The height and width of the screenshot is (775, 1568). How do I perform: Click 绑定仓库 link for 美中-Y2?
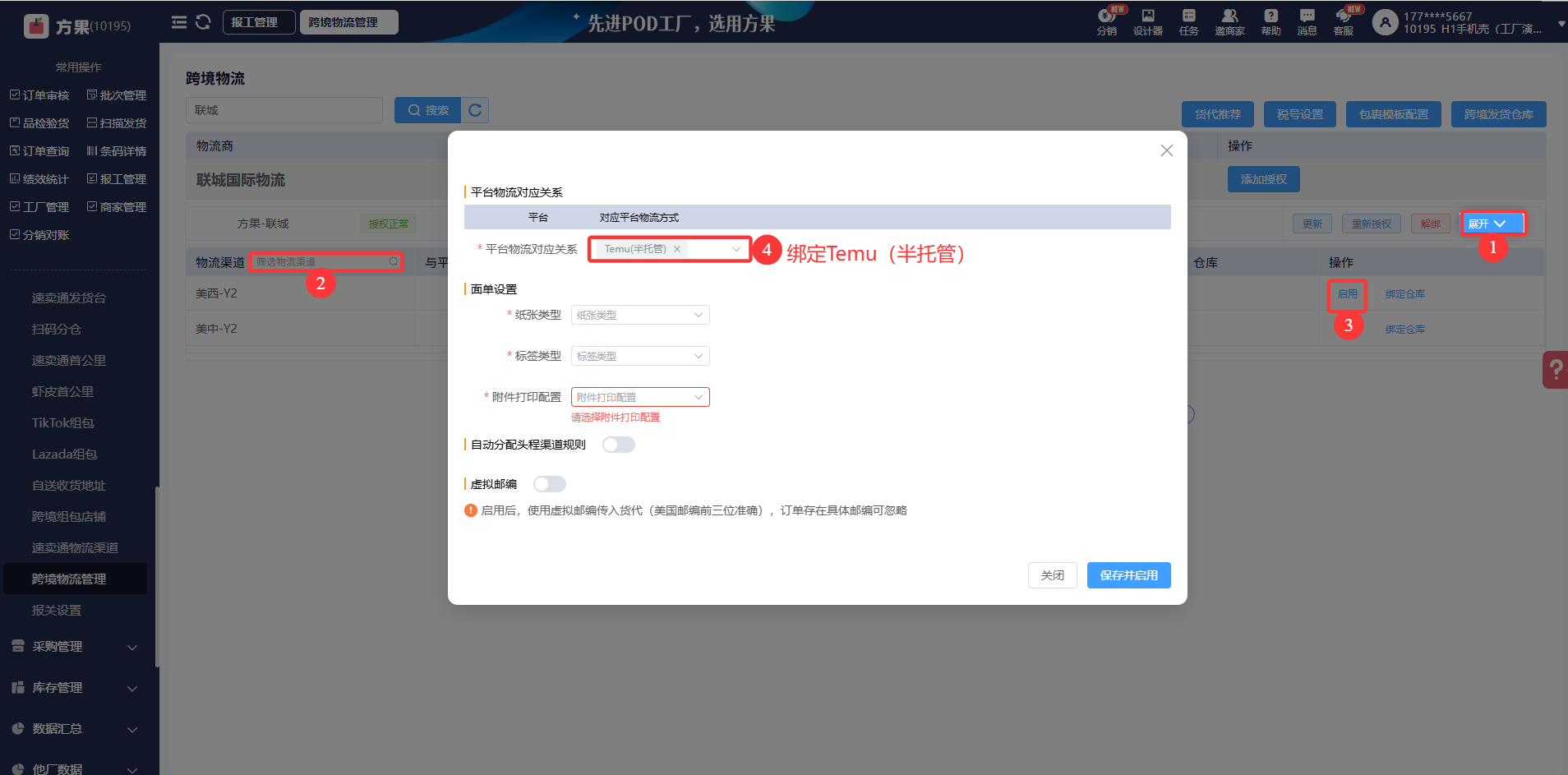1405,330
